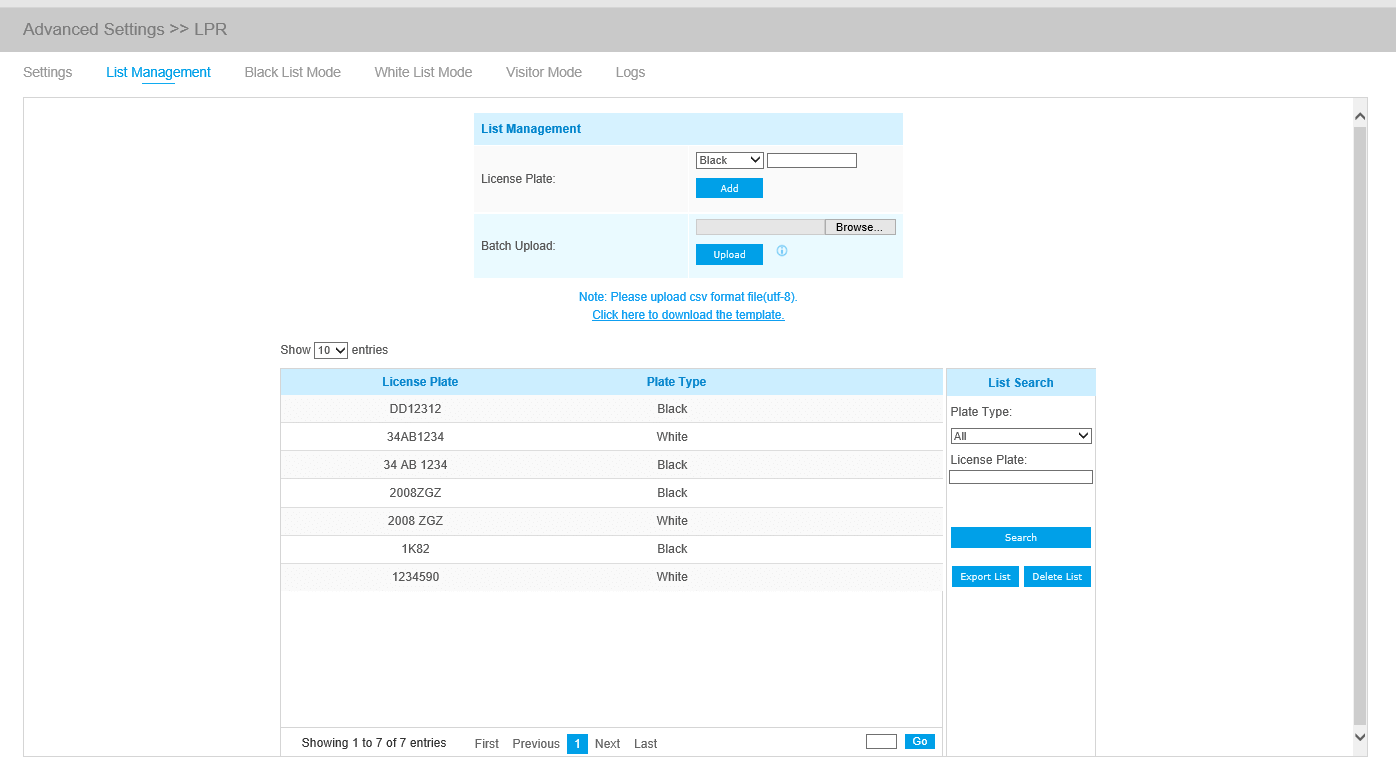
Task: Click the download template link
Action: click(x=688, y=315)
